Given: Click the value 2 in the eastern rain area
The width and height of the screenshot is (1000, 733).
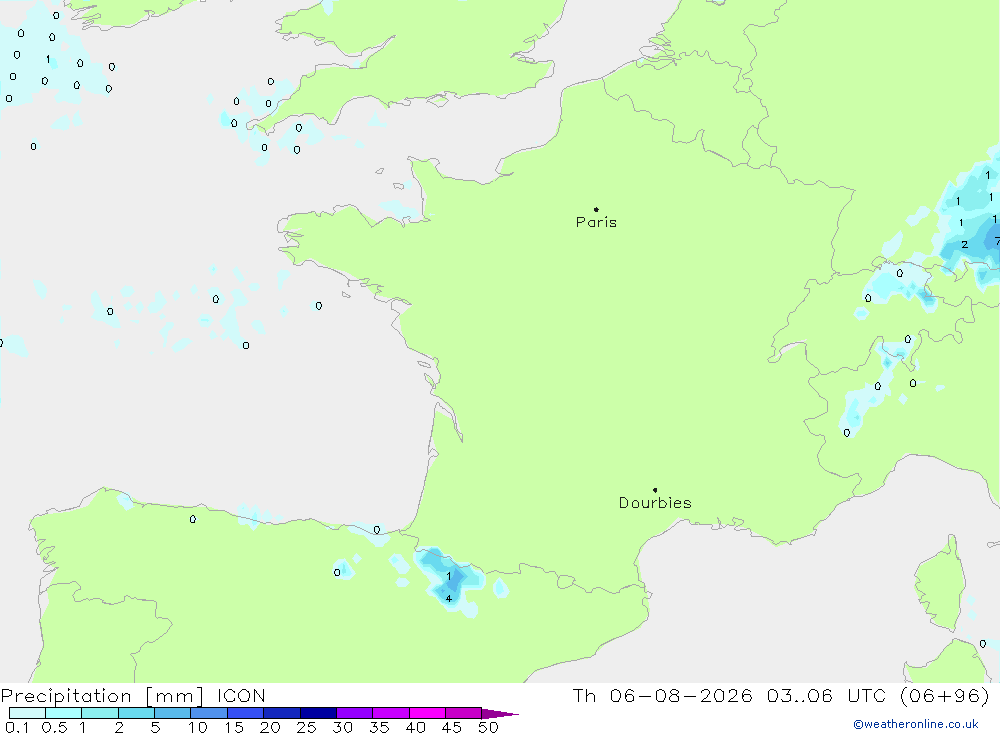Looking at the screenshot, I should click(x=964, y=244).
